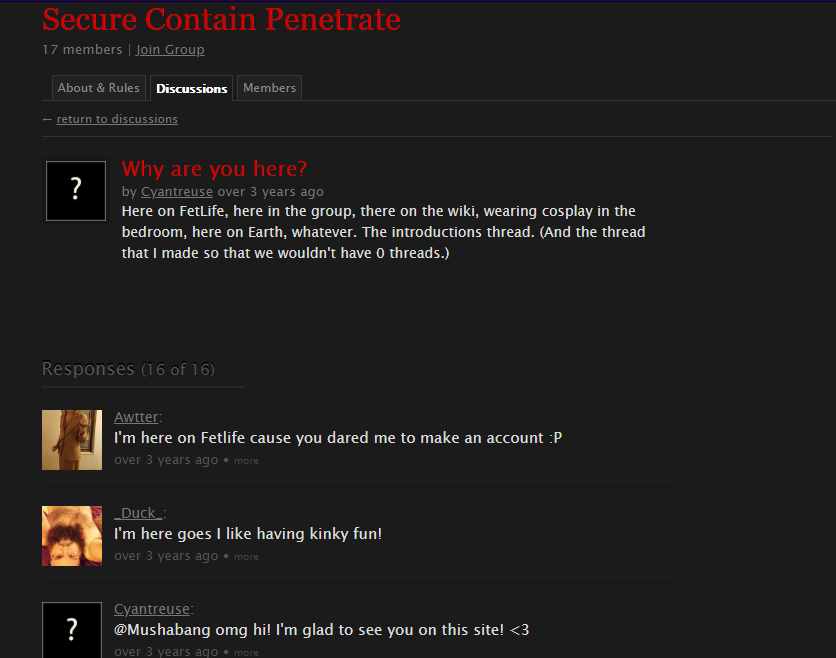
Task: Show more options on _Duck_'s response
Action: (246, 557)
